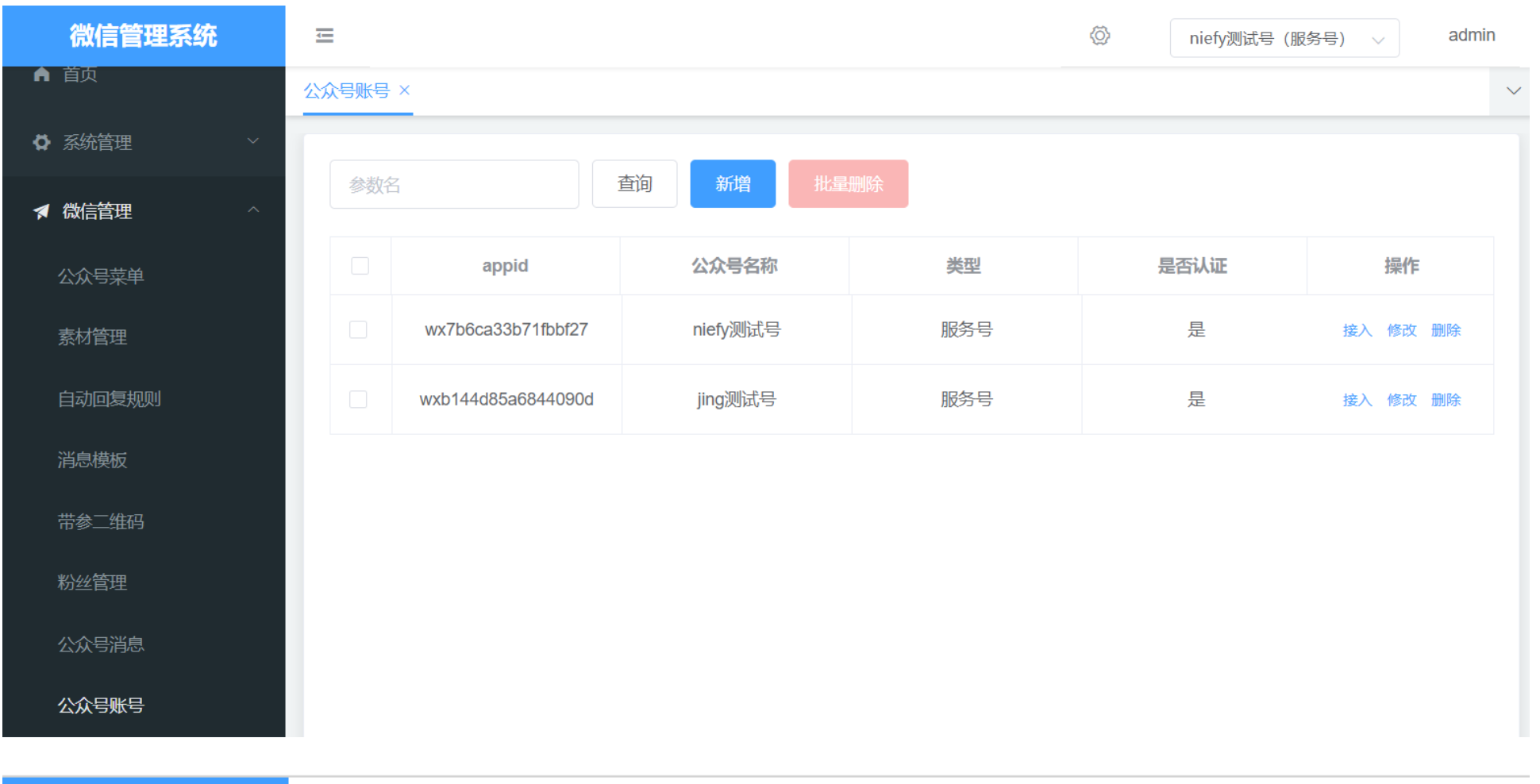1540x784 pixels.
Task: Click the paper plane icon beside 微信管理
Action: click(x=41, y=211)
